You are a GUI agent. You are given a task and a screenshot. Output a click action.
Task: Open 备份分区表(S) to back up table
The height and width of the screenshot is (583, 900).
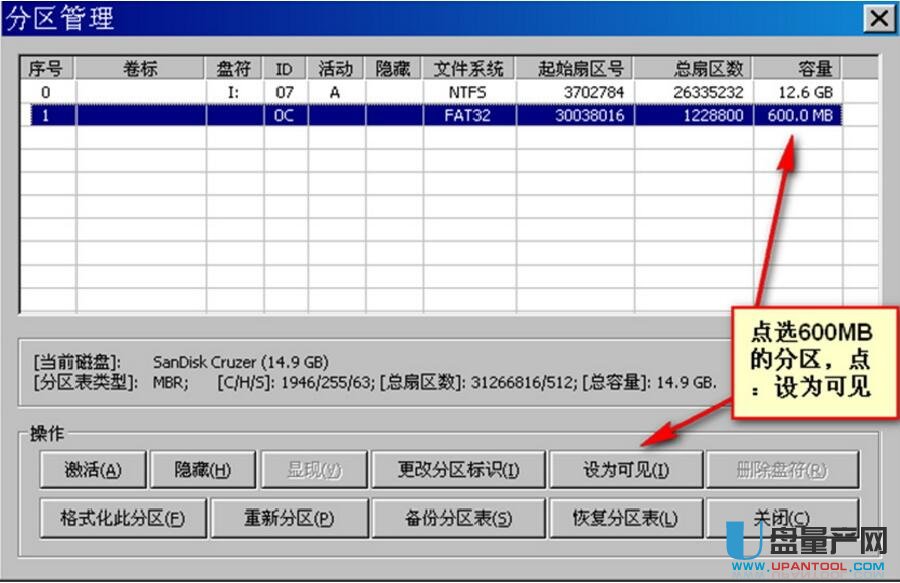pyautogui.click(x=459, y=519)
